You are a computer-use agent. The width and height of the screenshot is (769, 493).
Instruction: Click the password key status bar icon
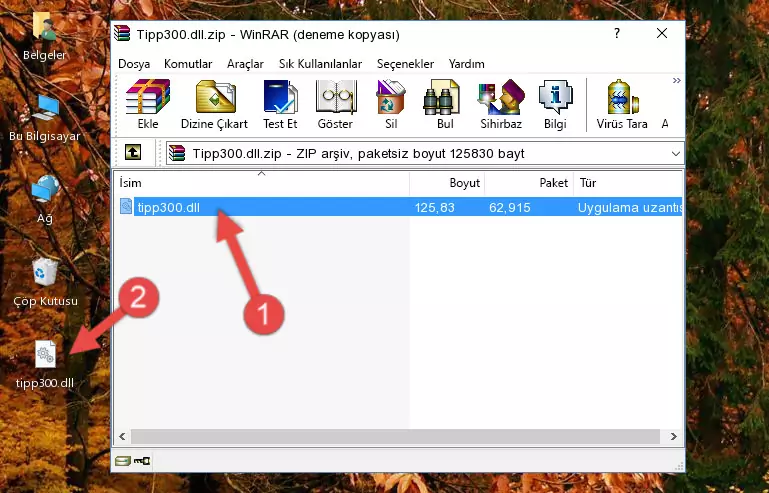pyautogui.click(x=142, y=461)
